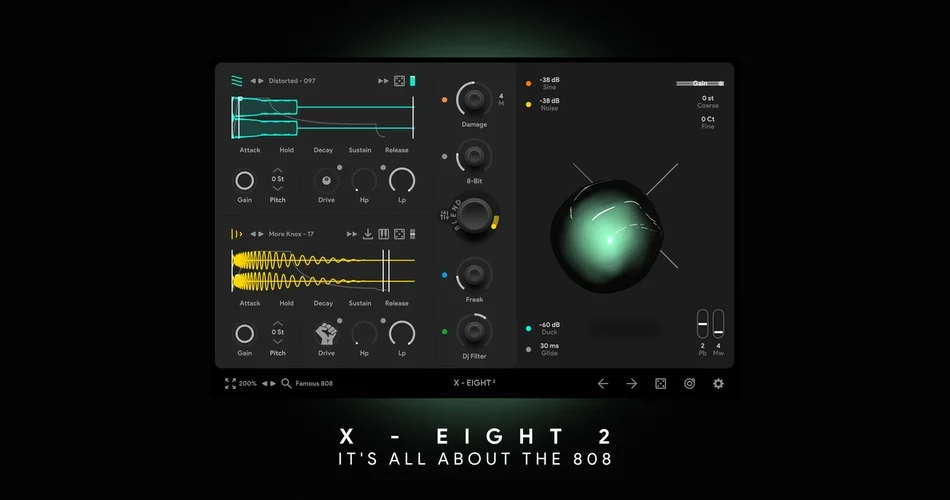Toggle the gray 8-Bit effect dot
950x500 pixels.
(x=445, y=156)
